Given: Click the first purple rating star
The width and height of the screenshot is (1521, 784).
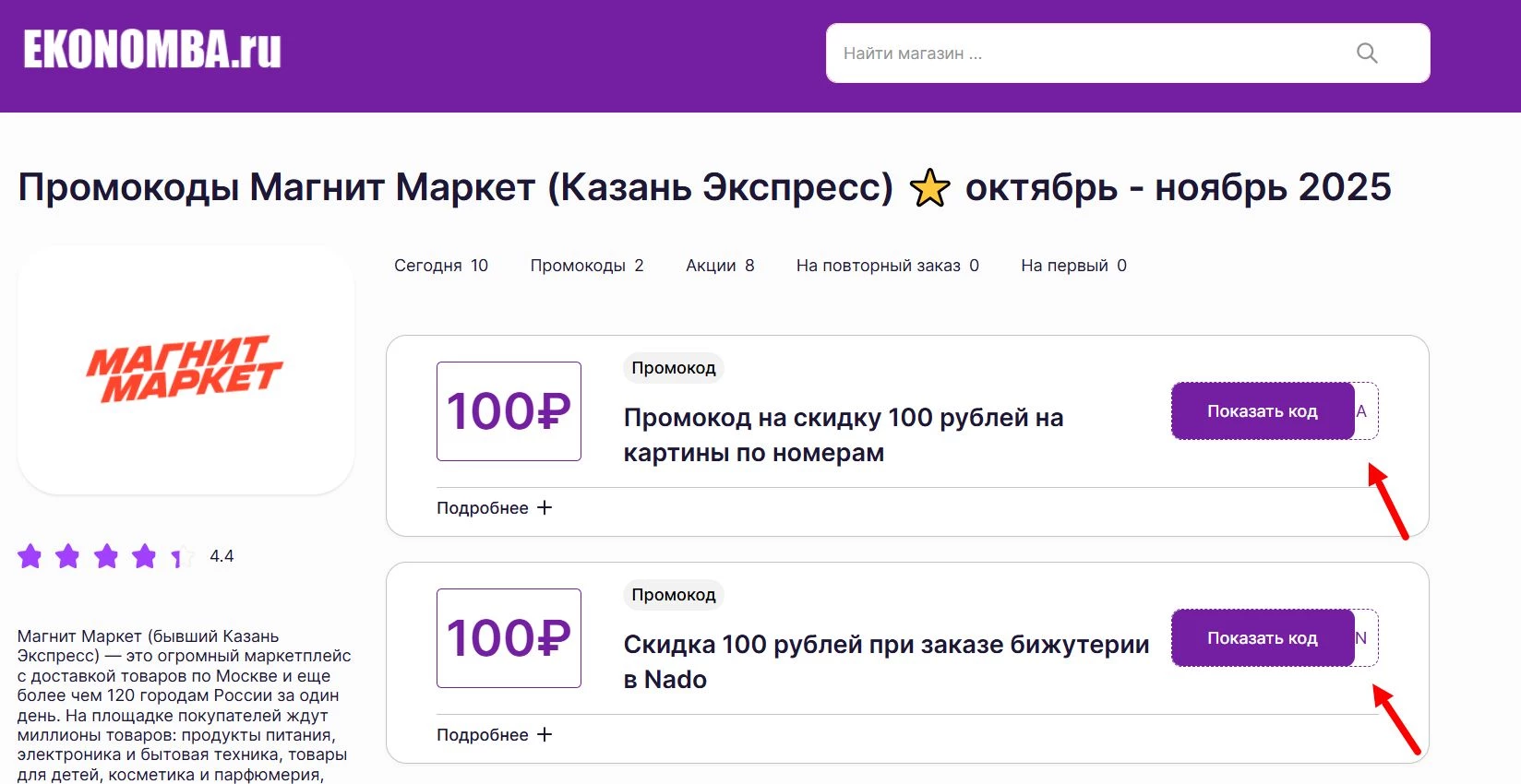Looking at the screenshot, I should point(30,556).
